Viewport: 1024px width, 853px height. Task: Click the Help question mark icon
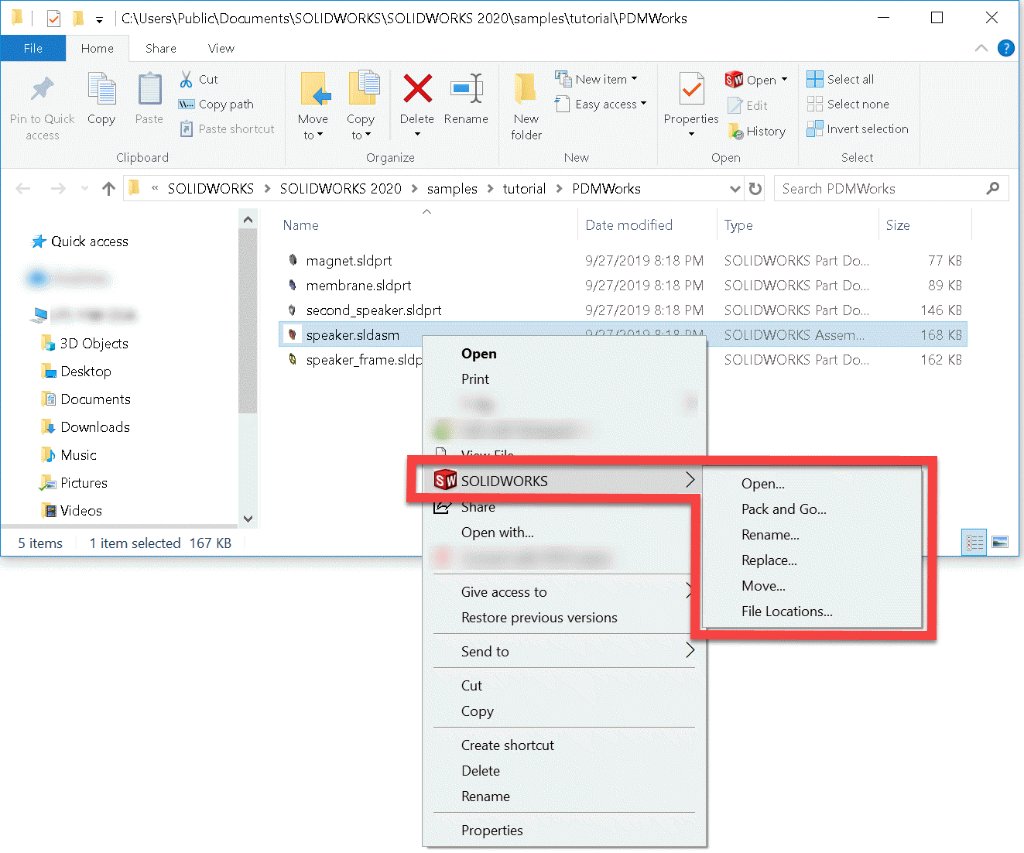tap(1006, 48)
